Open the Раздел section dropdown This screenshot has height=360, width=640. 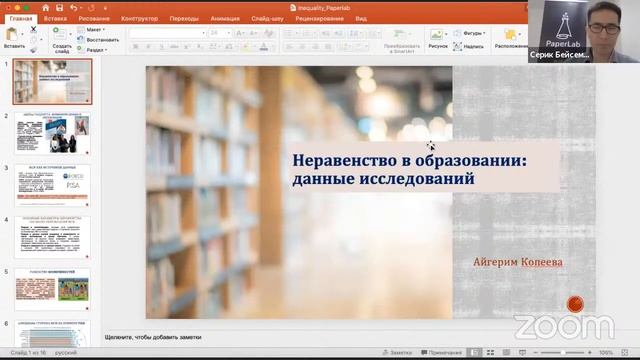pyautogui.click(x=93, y=50)
